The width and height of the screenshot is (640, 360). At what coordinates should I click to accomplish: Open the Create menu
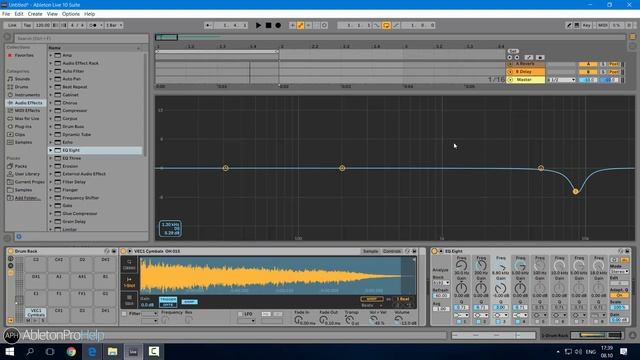coord(35,14)
